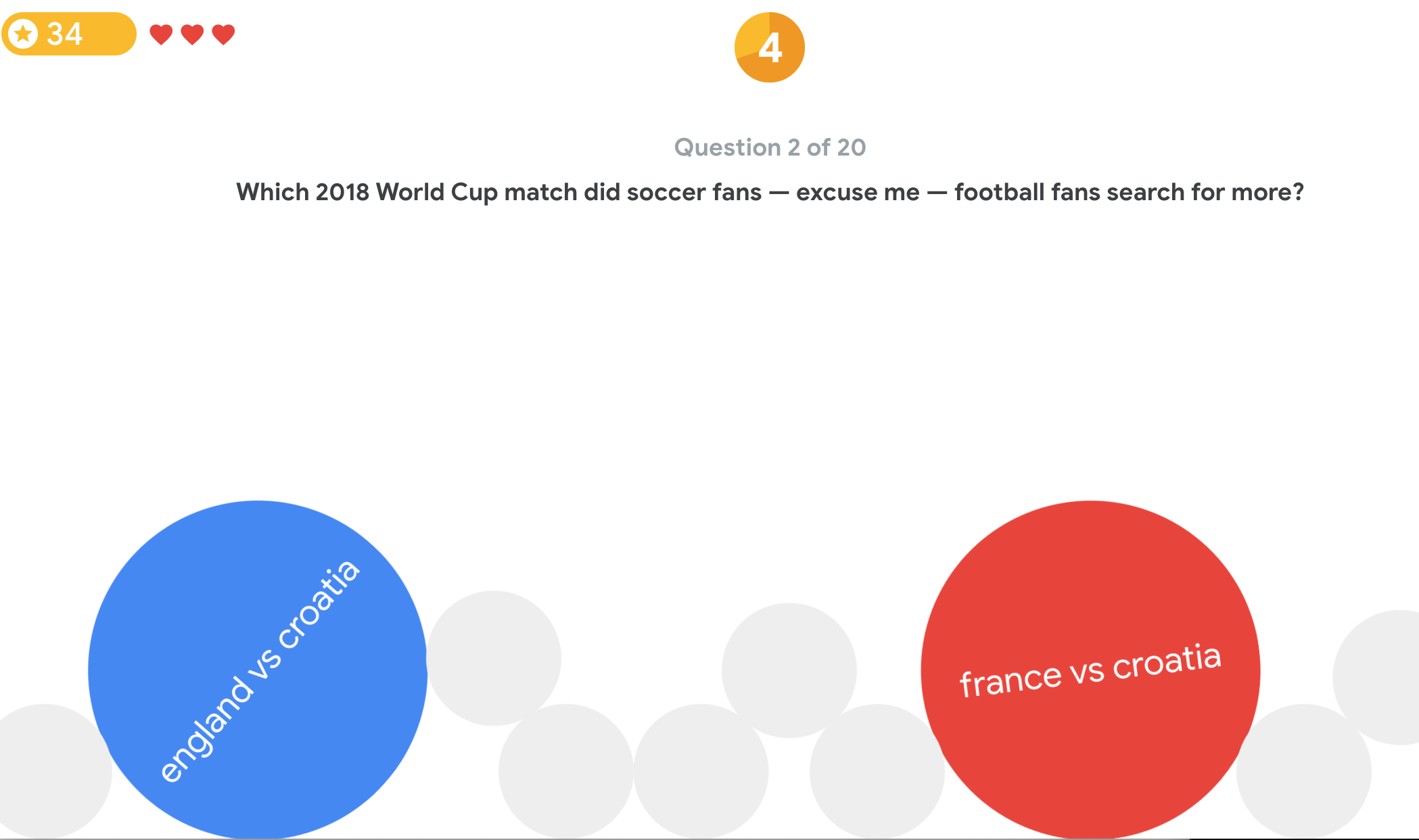
Task: Click the number 4 on the timer
Action: coord(770,48)
